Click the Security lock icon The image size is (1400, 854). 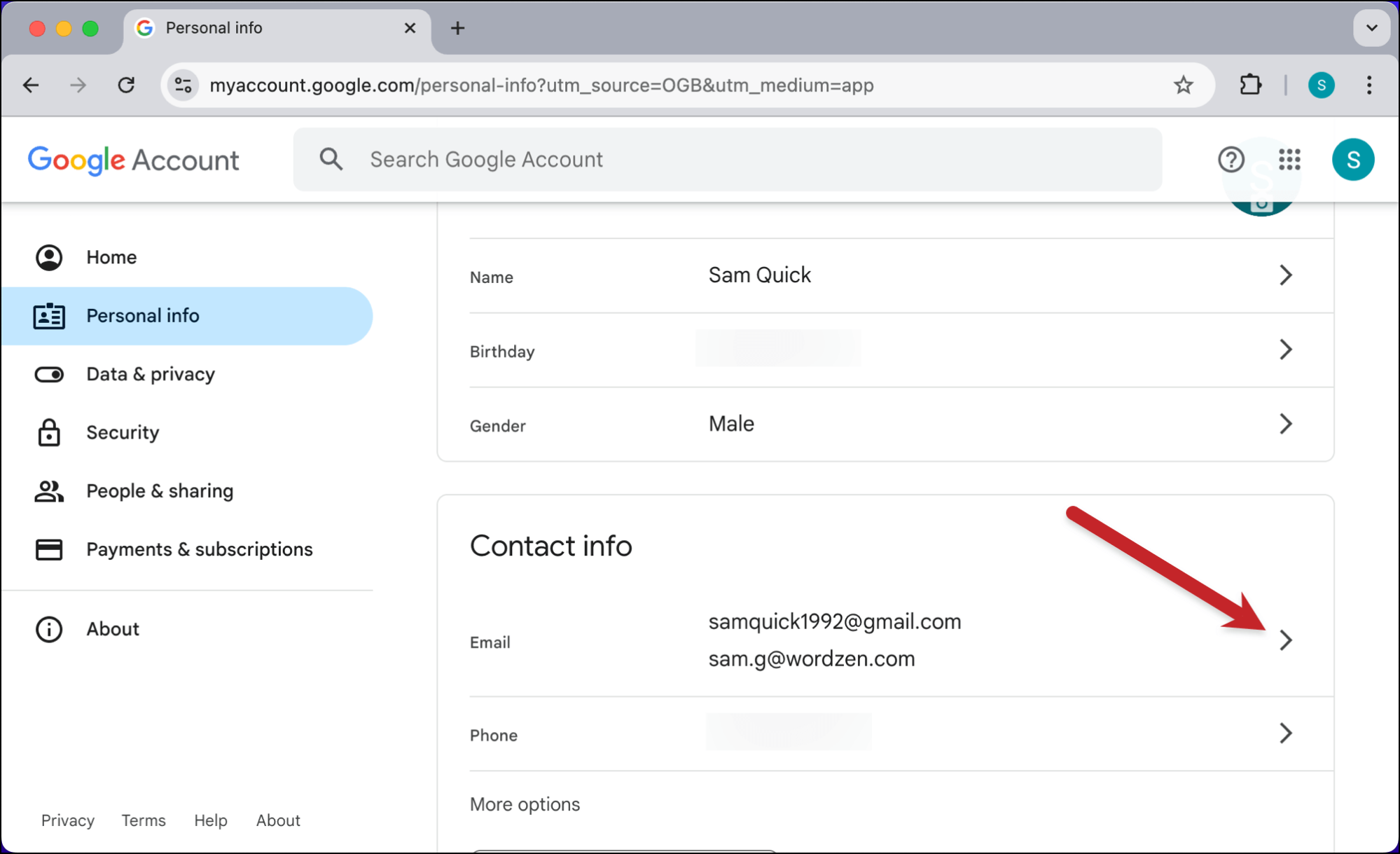click(49, 432)
